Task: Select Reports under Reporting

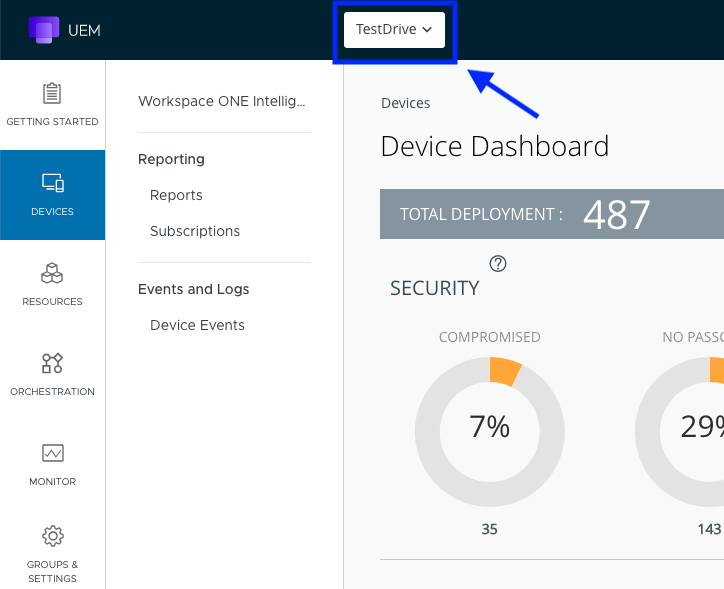Action: [176, 195]
